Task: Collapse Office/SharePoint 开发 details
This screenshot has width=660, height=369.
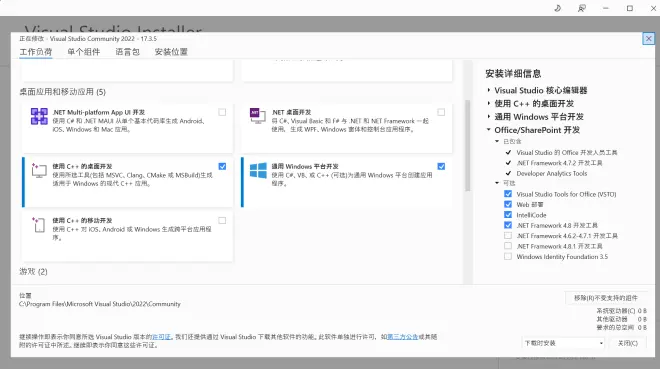Action: pyautogui.click(x=489, y=130)
